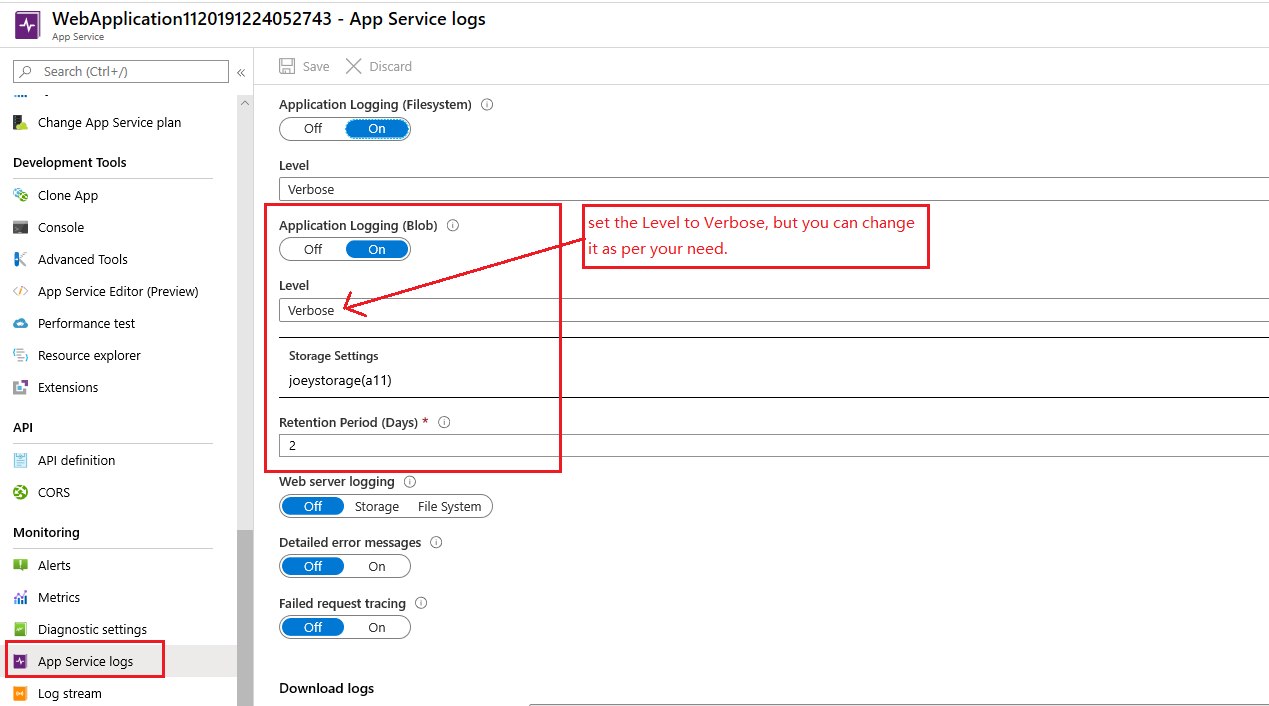
Task: Click the App Service logs icon
Action: [x=20, y=661]
